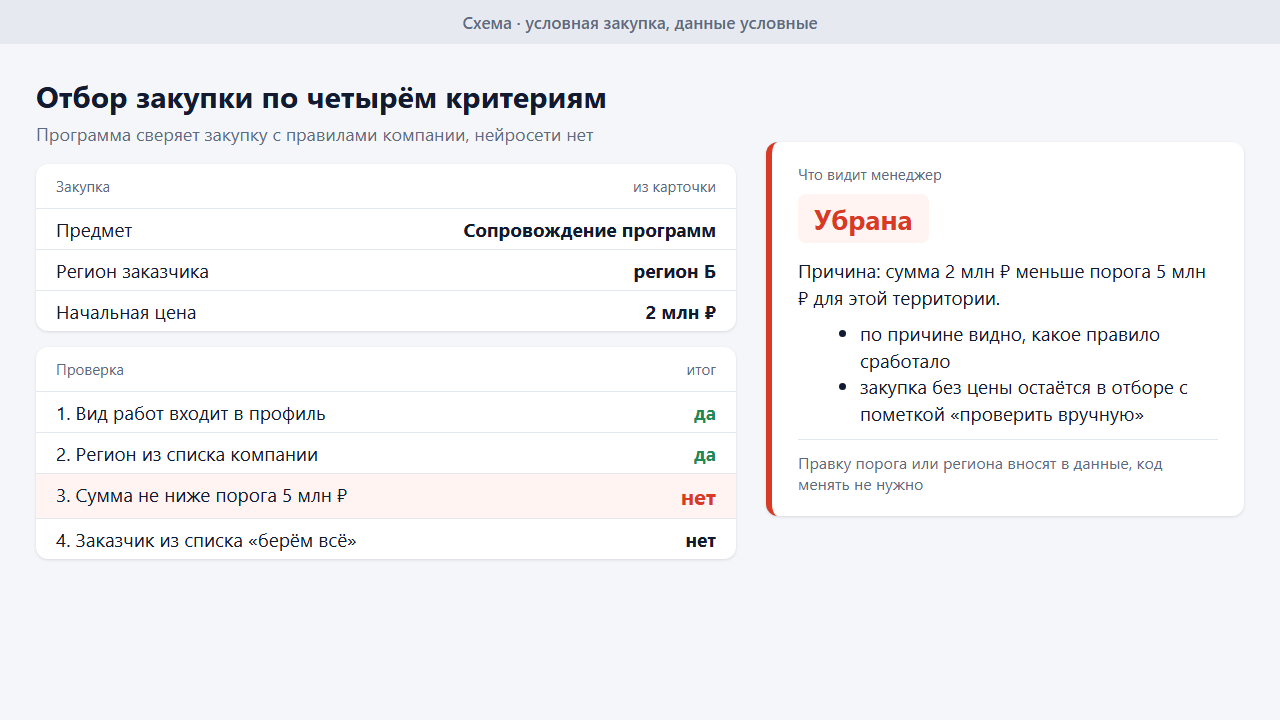This screenshot has width=1280, height=720.
Task: Select the «2 млн ₽» value in «Начальная цена» row
Action: (681, 313)
